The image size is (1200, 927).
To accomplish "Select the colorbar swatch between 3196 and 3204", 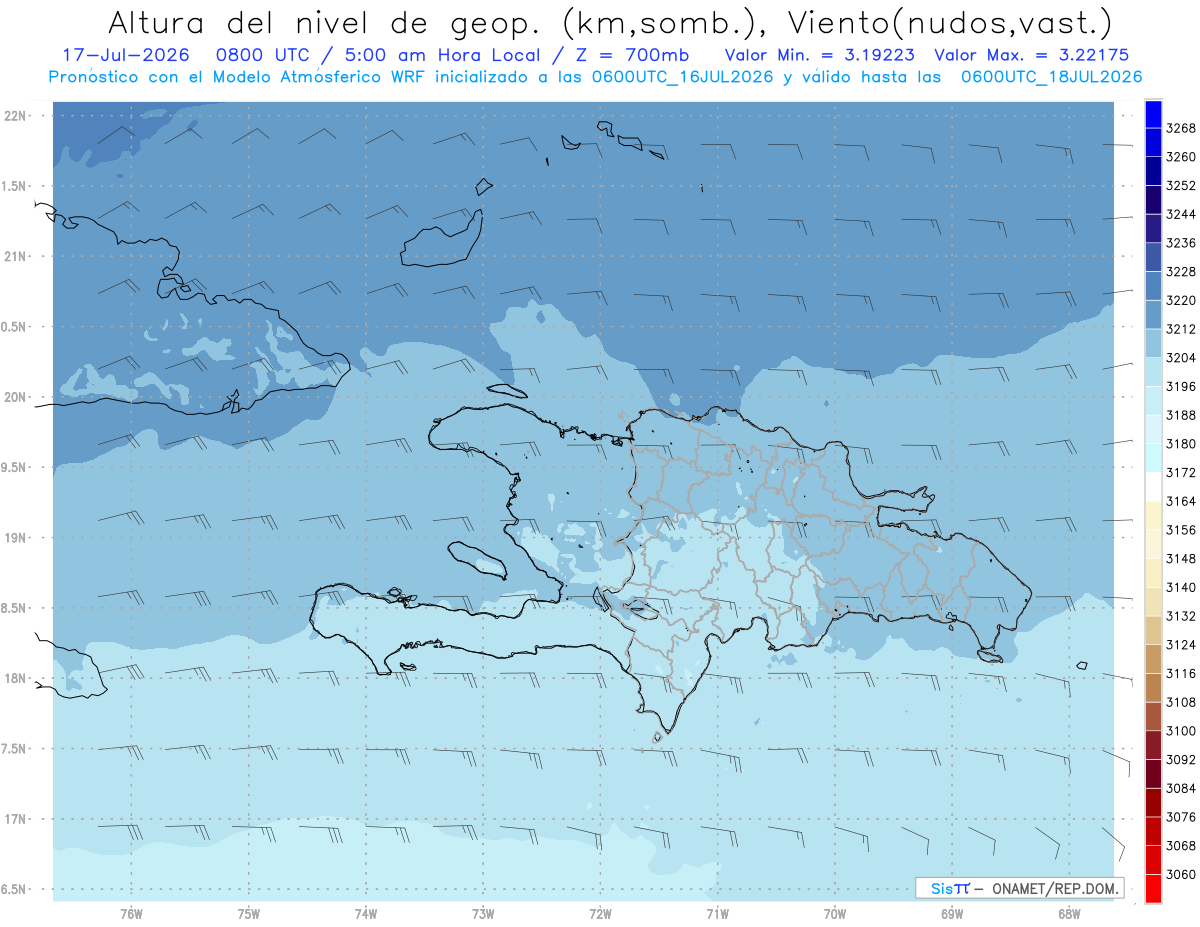I will 1153,372.
